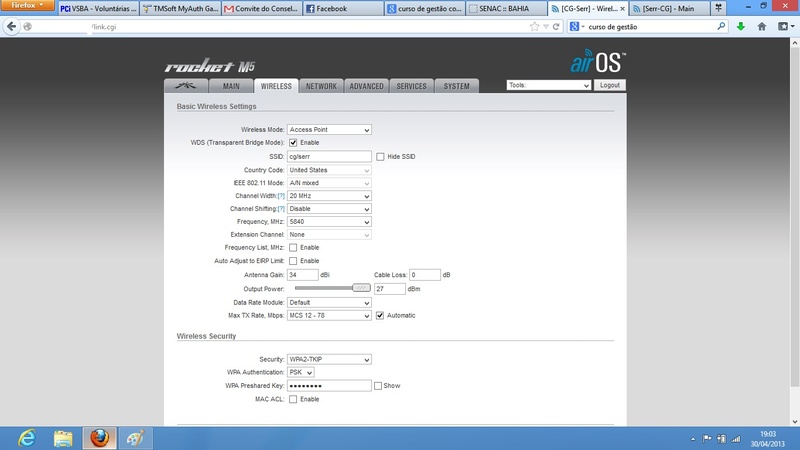The width and height of the screenshot is (800, 450).
Task: Open Paint from the taskbar
Action: (x=135, y=438)
